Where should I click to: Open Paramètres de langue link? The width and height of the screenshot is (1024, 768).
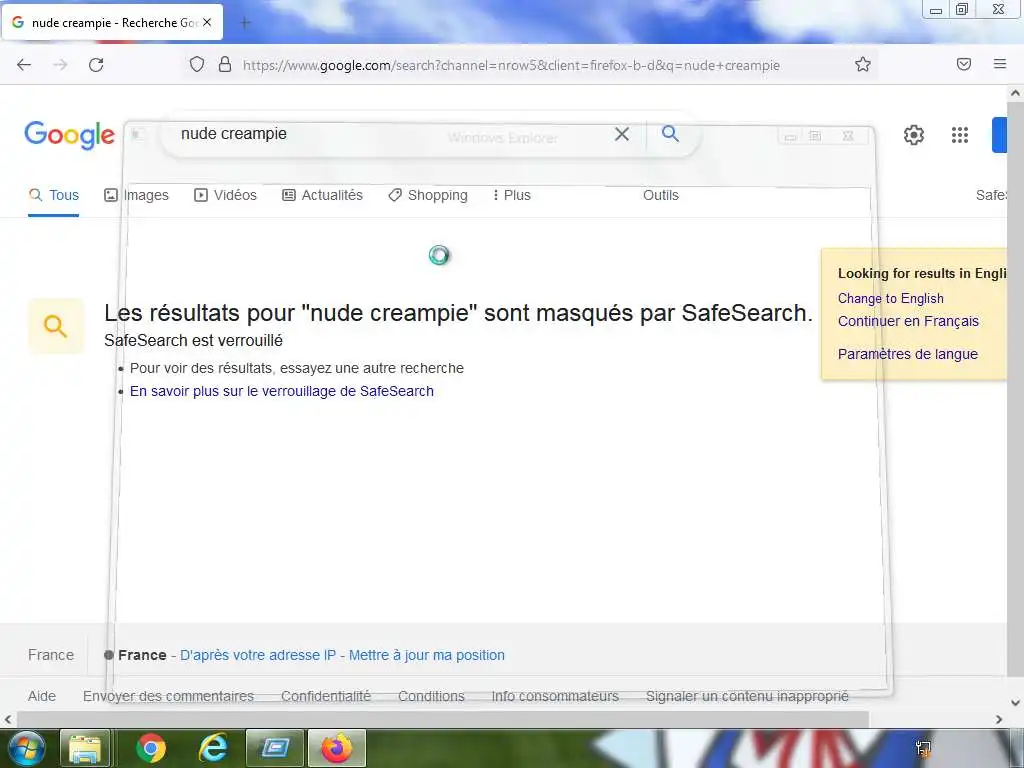pos(908,354)
